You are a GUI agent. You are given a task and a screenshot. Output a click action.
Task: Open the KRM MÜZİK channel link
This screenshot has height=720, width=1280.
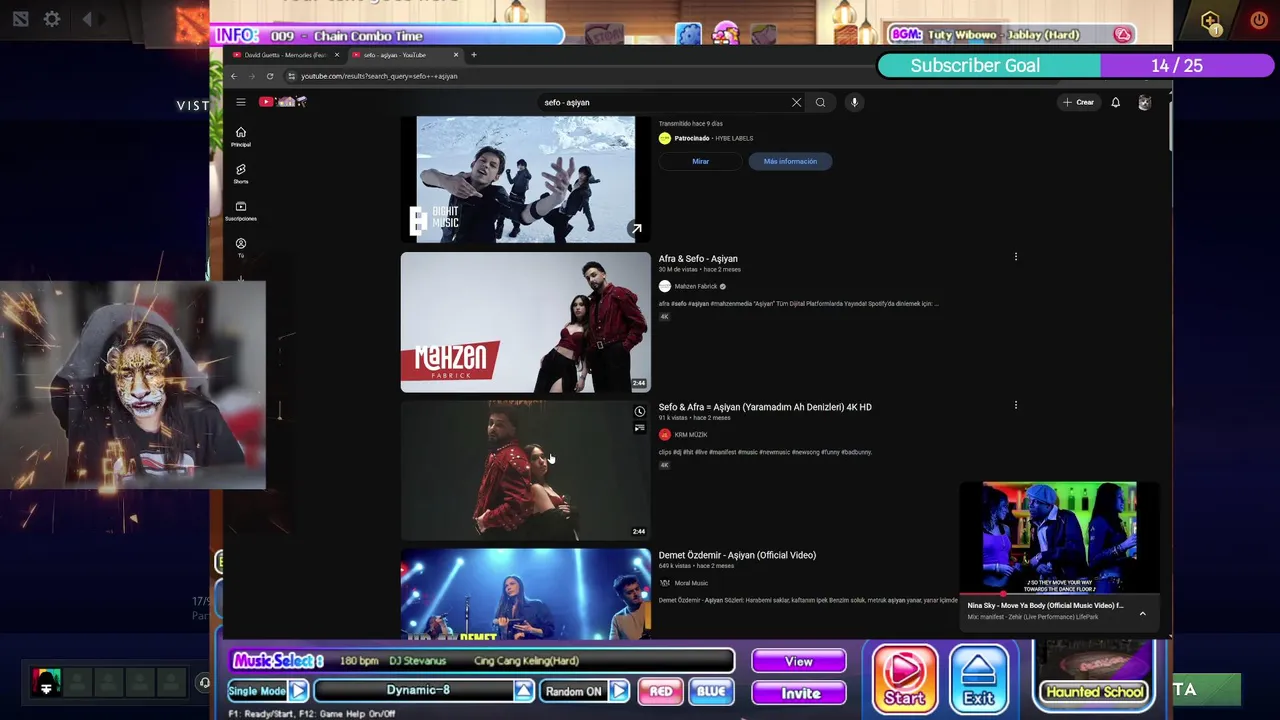pos(690,435)
